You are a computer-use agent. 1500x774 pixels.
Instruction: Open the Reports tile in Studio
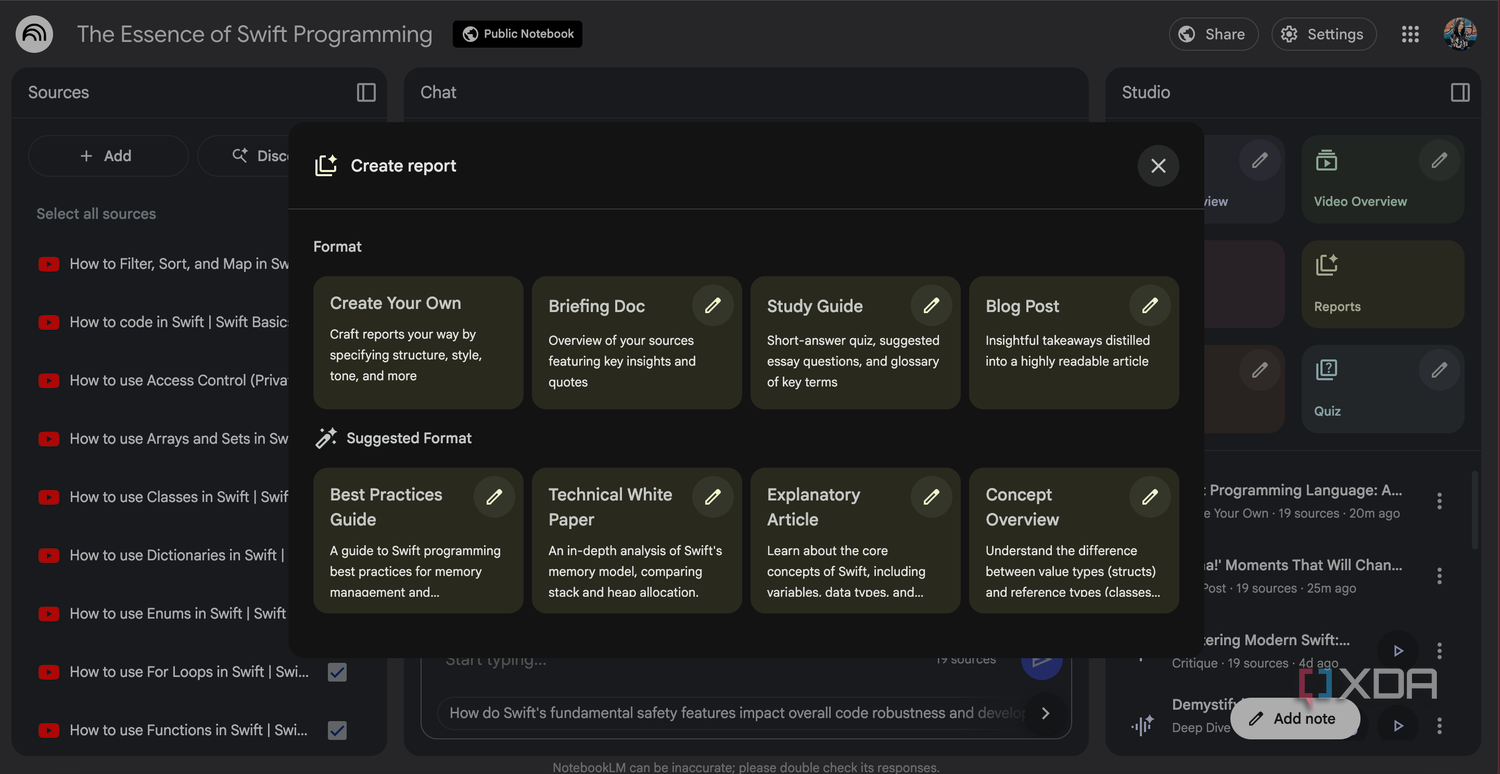click(1383, 284)
